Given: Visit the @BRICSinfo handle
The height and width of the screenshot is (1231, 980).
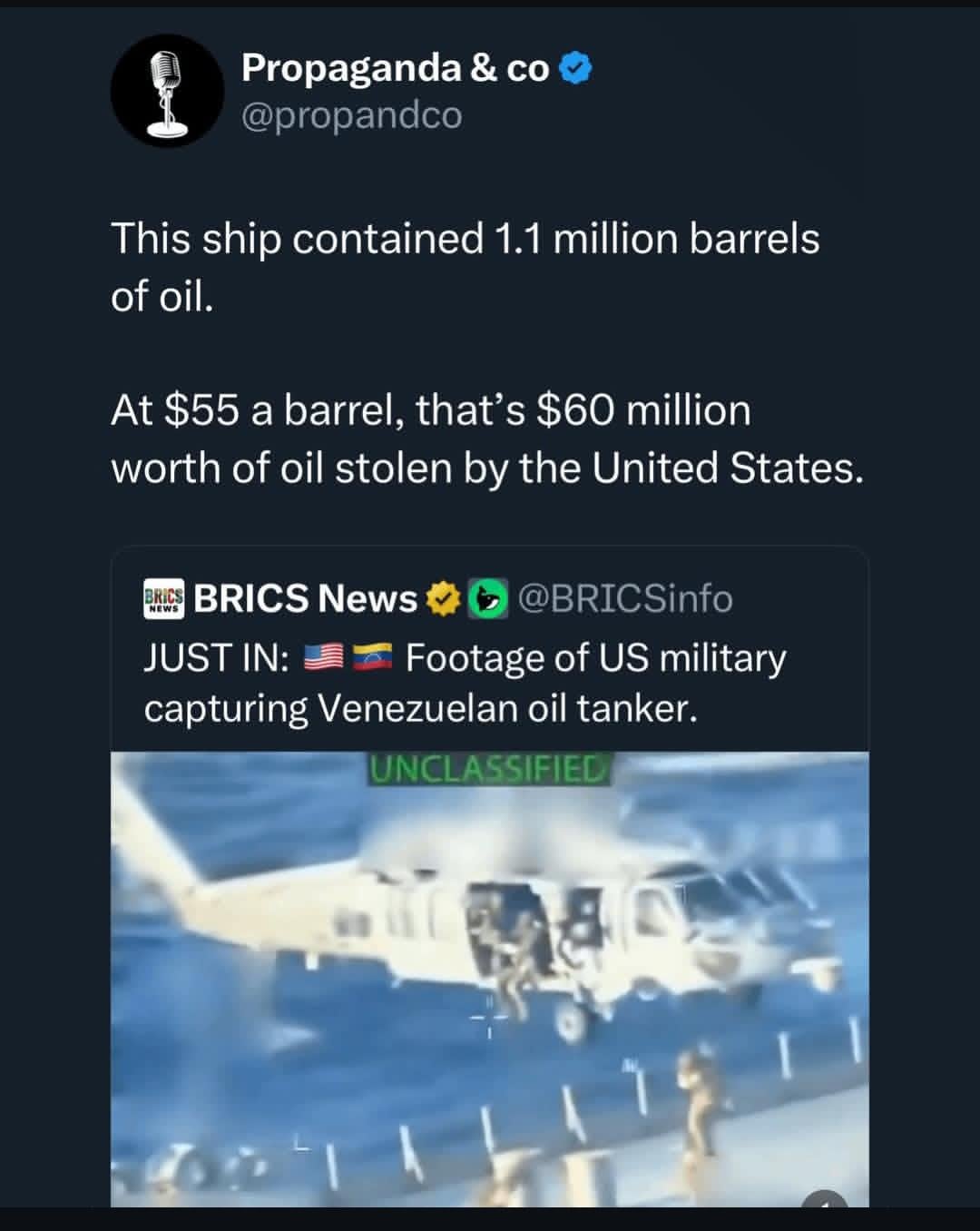Looking at the screenshot, I should [x=625, y=599].
